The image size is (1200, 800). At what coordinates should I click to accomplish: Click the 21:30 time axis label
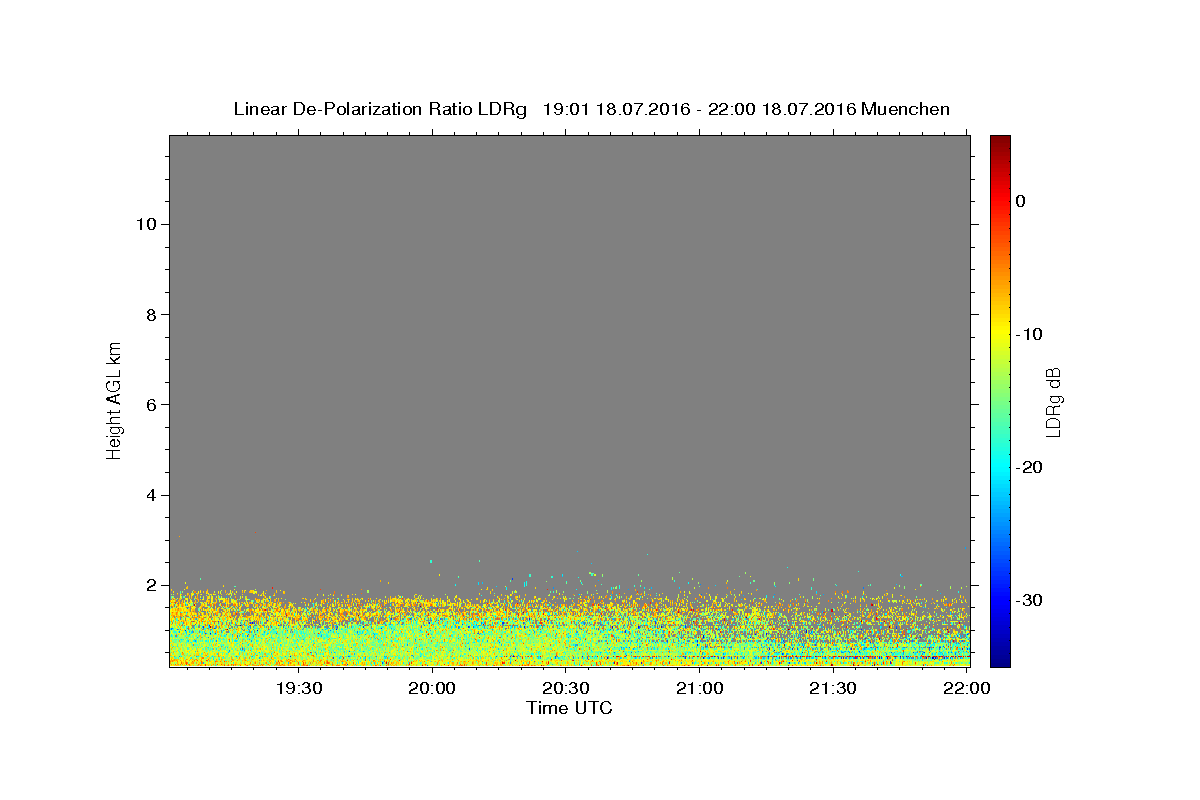tap(833, 688)
